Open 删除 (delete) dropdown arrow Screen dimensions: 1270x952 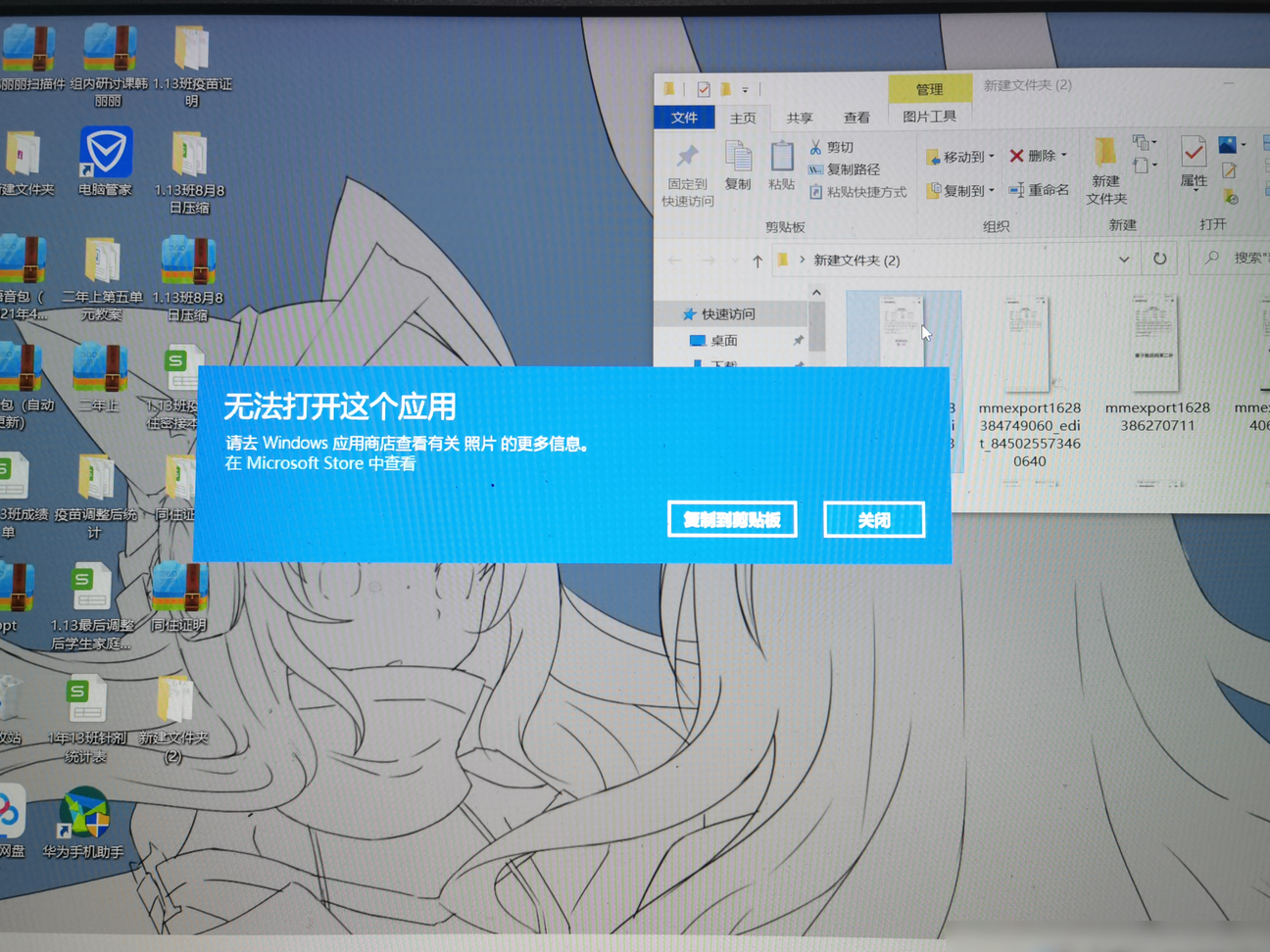point(1064,156)
